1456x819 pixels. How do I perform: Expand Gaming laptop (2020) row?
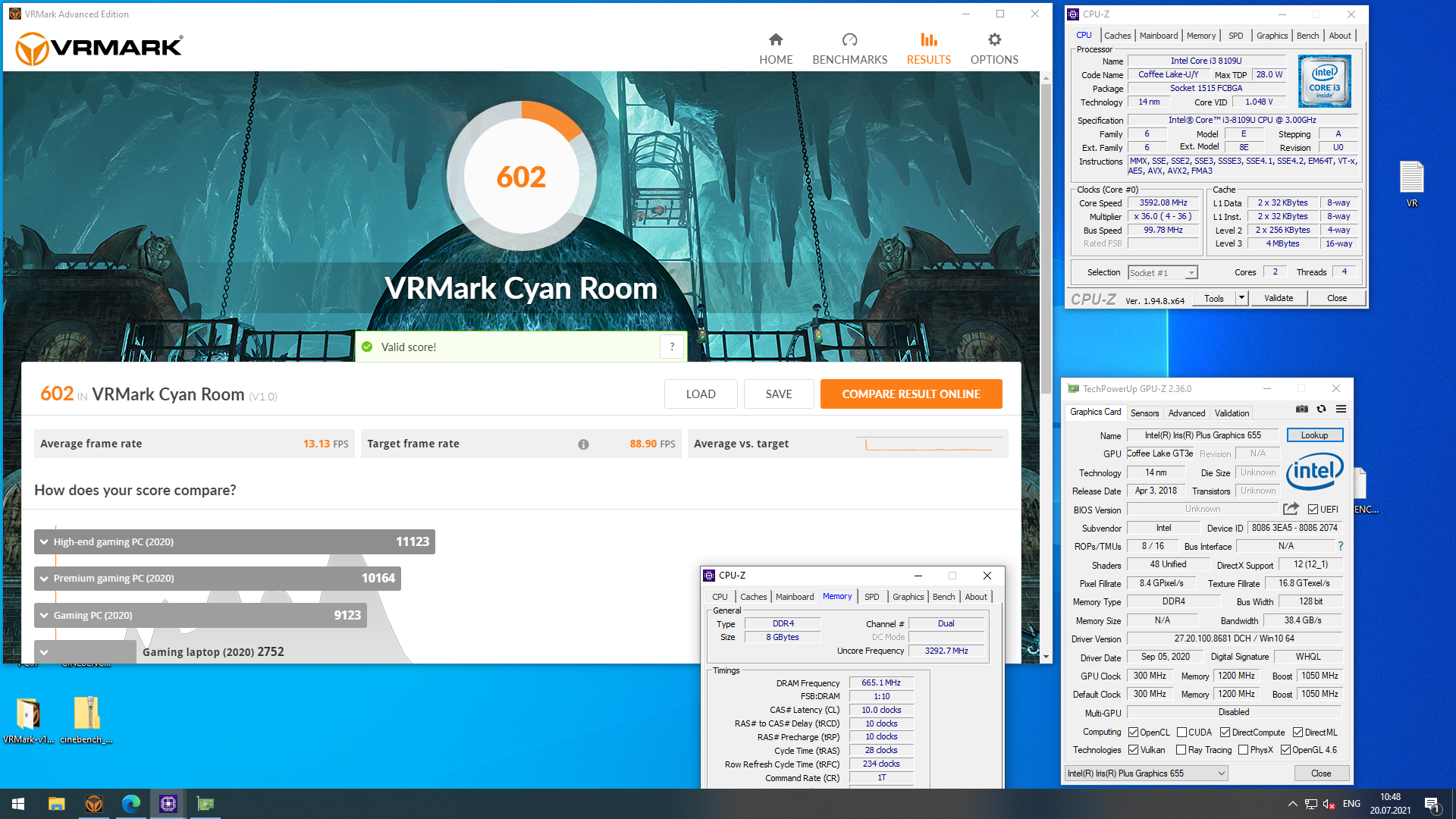coord(85,652)
